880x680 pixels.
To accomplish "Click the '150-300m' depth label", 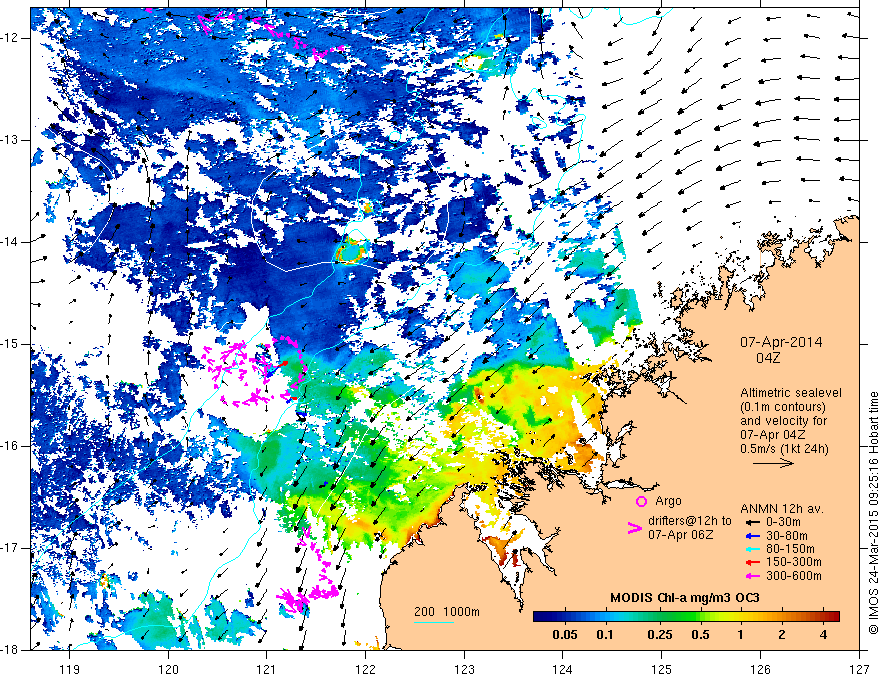I will click(794, 562).
